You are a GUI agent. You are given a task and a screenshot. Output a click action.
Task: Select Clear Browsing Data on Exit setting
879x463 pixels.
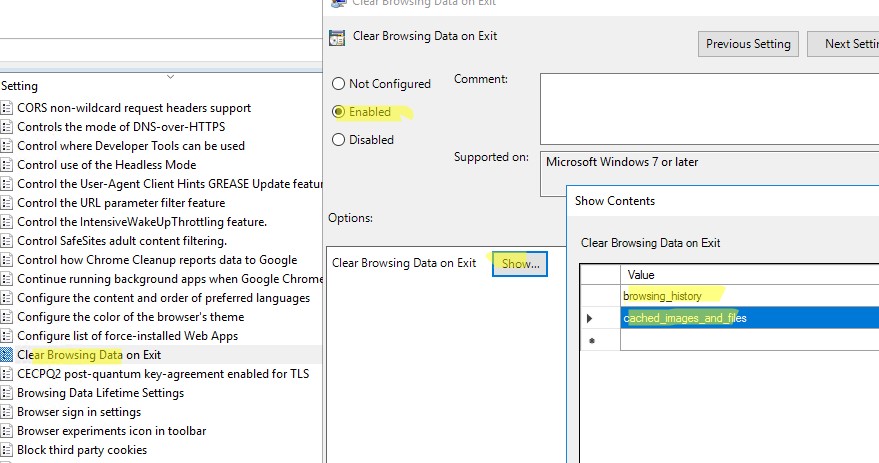[89, 355]
